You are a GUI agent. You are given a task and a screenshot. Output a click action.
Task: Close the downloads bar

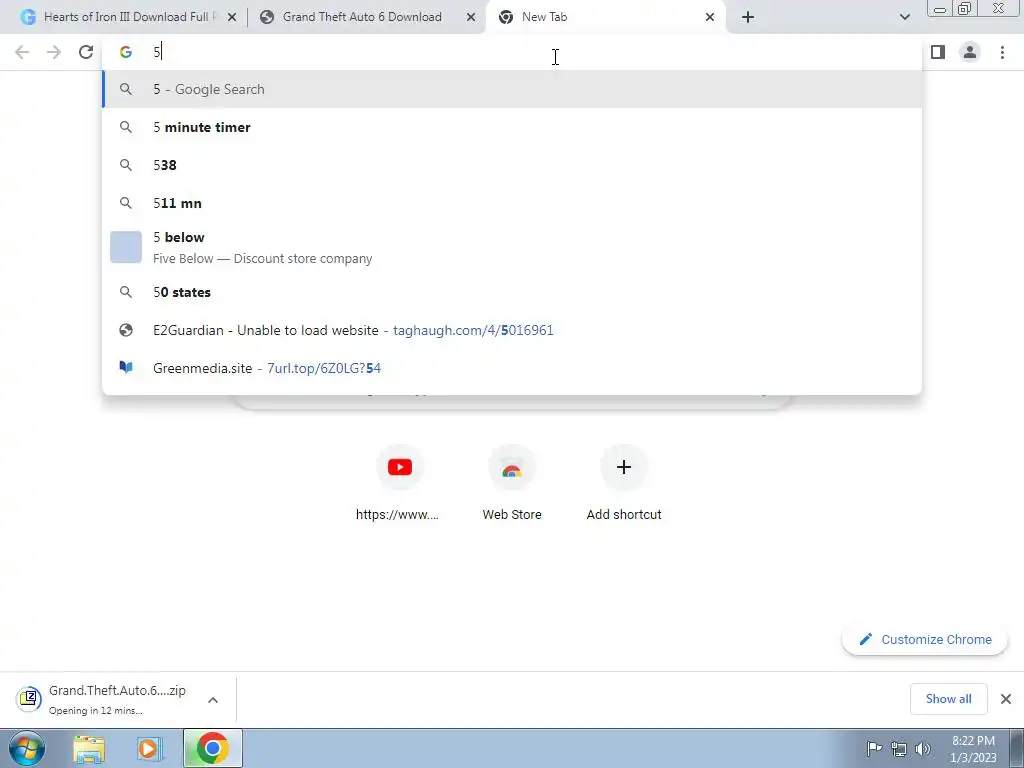(x=1006, y=699)
